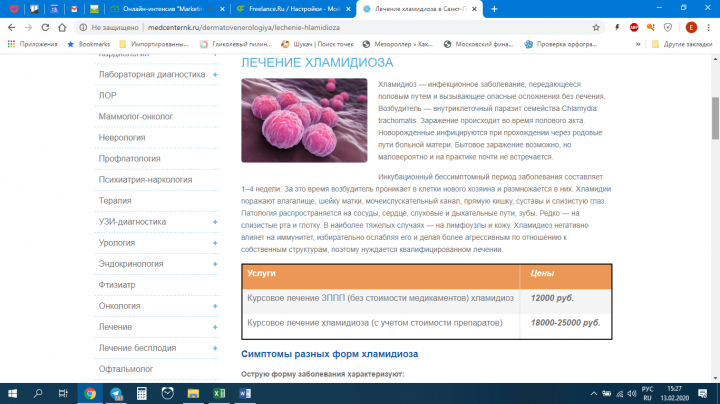The width and height of the screenshot is (720, 404).
Task: Open Windows taskbar search
Action: coord(38,393)
